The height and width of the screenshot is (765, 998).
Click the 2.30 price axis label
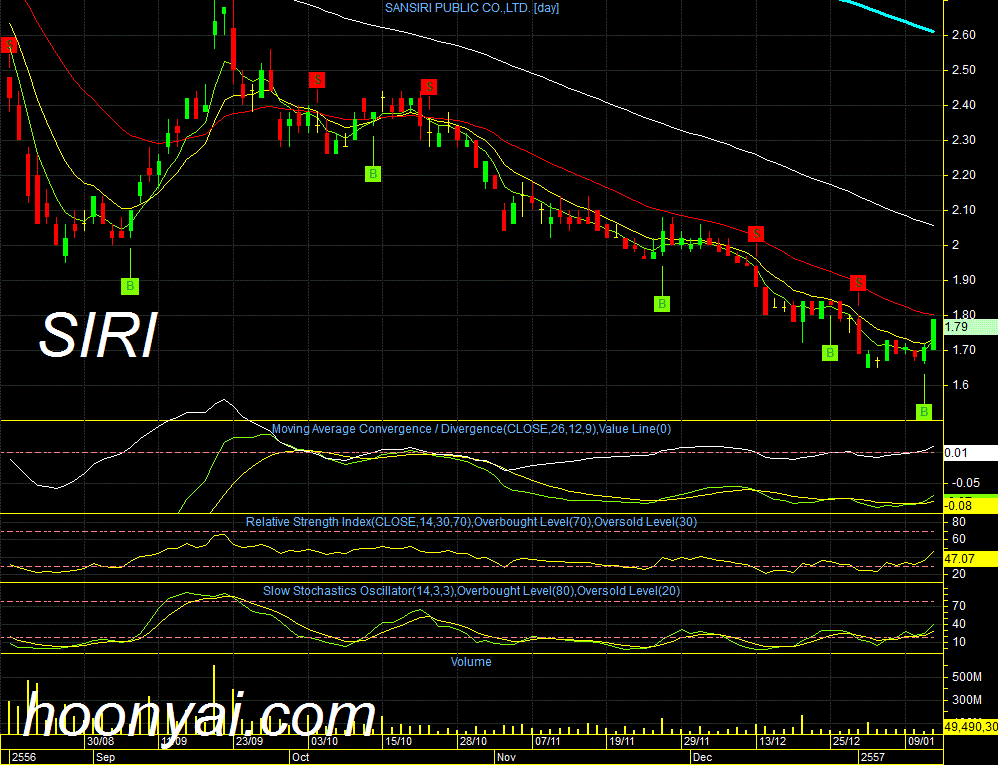(964, 140)
